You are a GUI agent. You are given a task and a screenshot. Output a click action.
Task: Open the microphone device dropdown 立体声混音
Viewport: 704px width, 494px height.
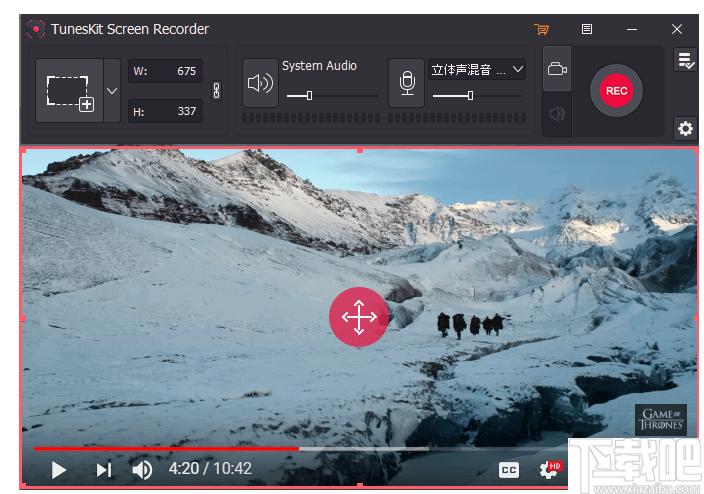(477, 70)
